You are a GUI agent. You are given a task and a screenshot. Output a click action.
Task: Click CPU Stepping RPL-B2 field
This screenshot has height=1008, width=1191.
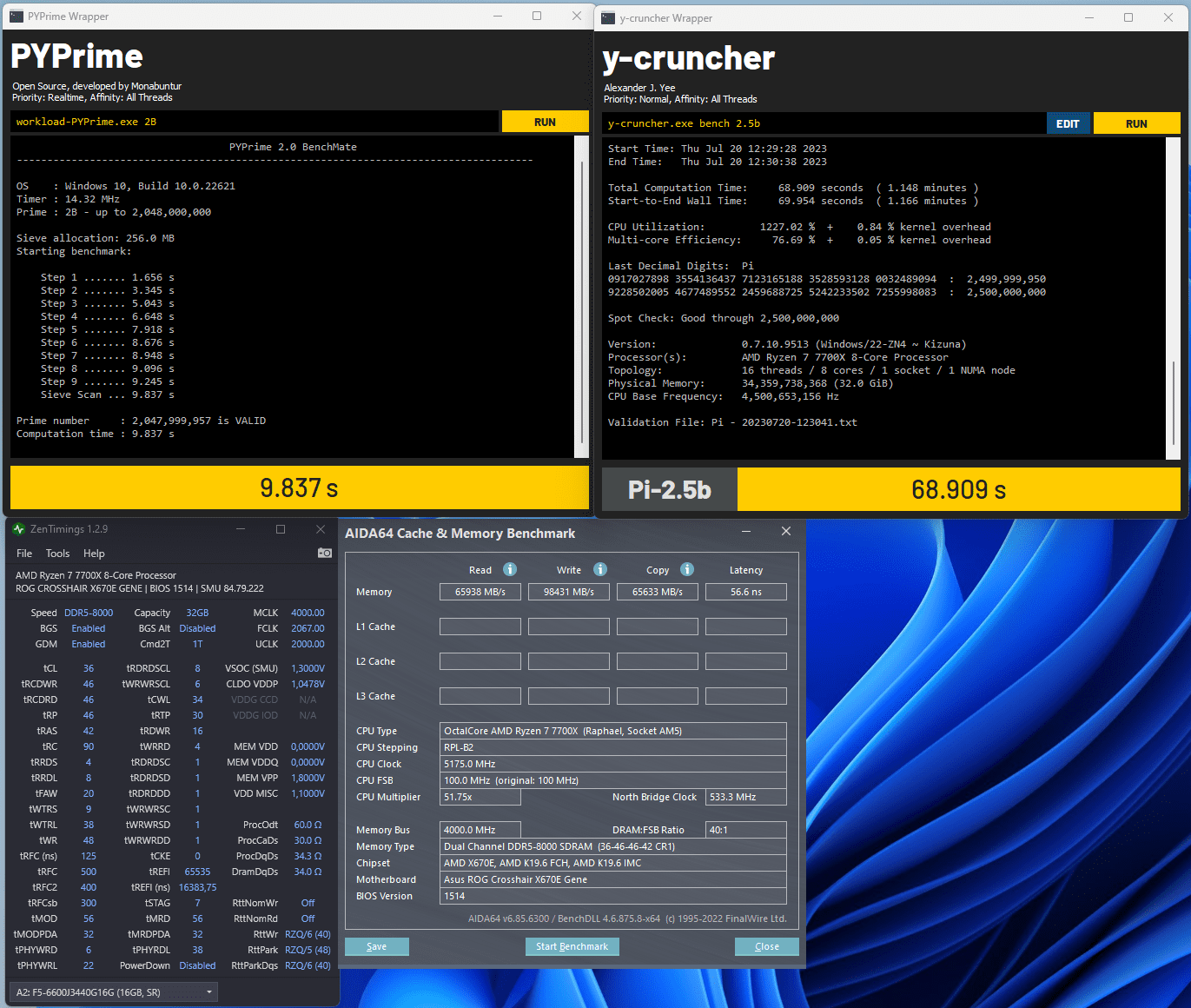[613, 747]
